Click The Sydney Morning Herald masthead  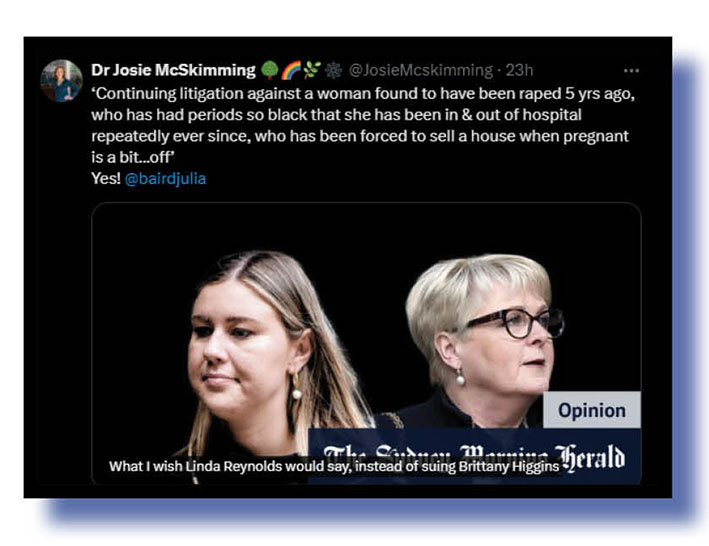point(474,456)
